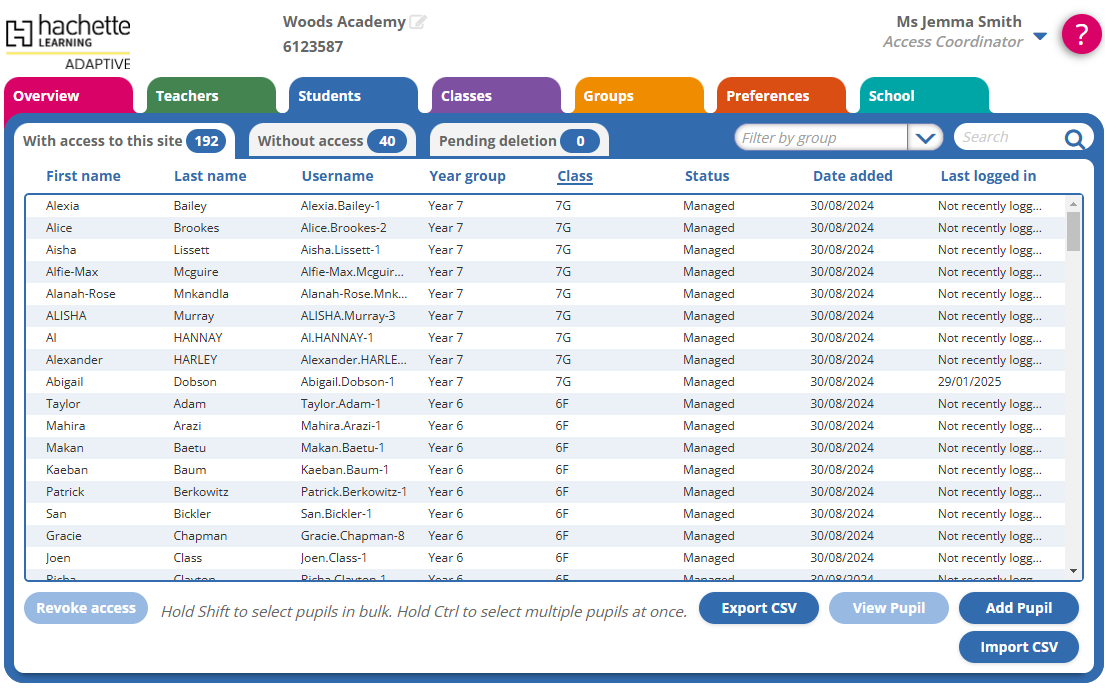Click Add Pupil to create a pupil
The width and height of the screenshot is (1105, 688).
[1018, 607]
